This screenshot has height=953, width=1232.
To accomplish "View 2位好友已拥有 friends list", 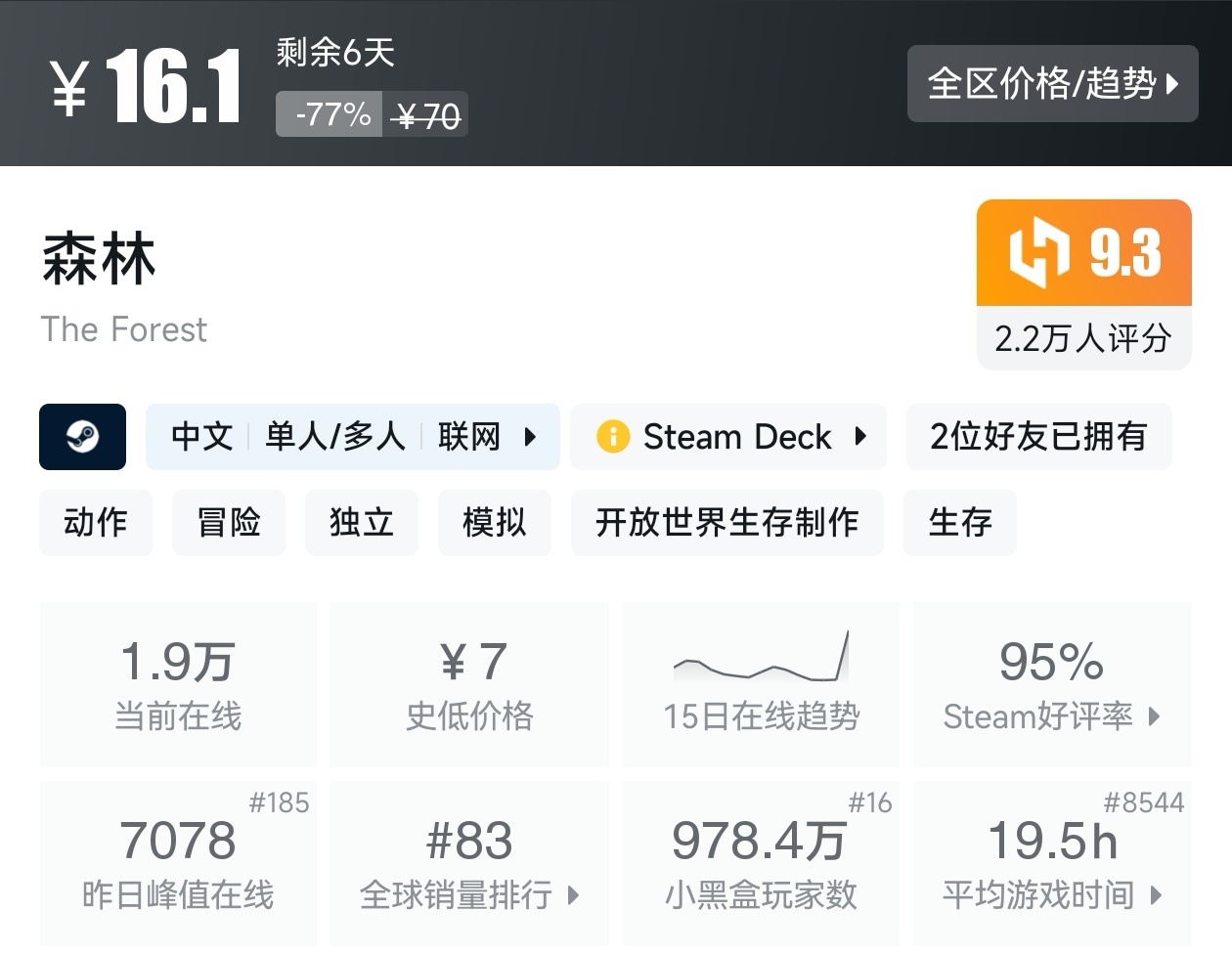I will click(1038, 437).
